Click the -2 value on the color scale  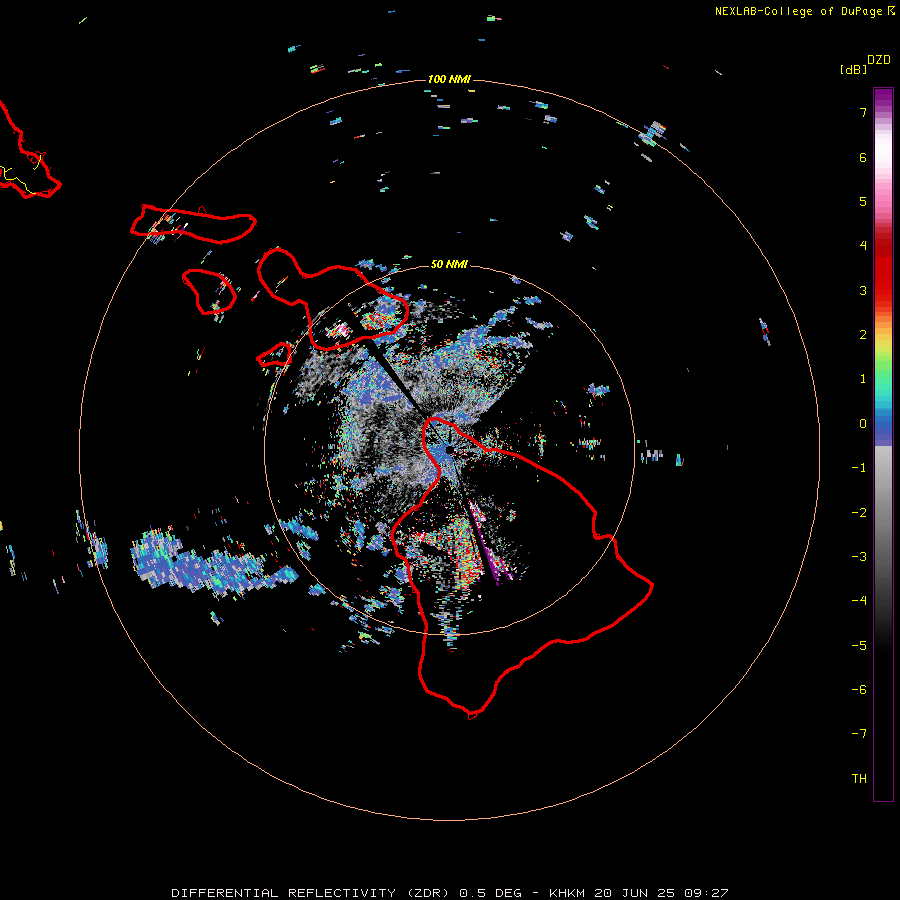point(859,513)
